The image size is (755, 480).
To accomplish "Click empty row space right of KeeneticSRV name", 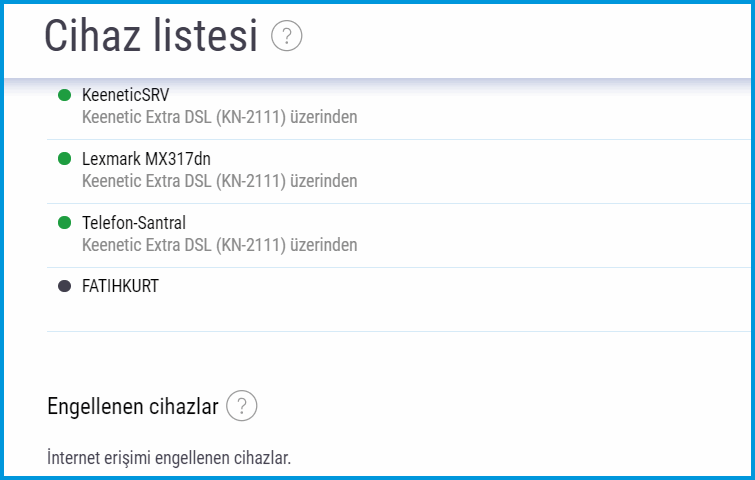I will coord(450,96).
